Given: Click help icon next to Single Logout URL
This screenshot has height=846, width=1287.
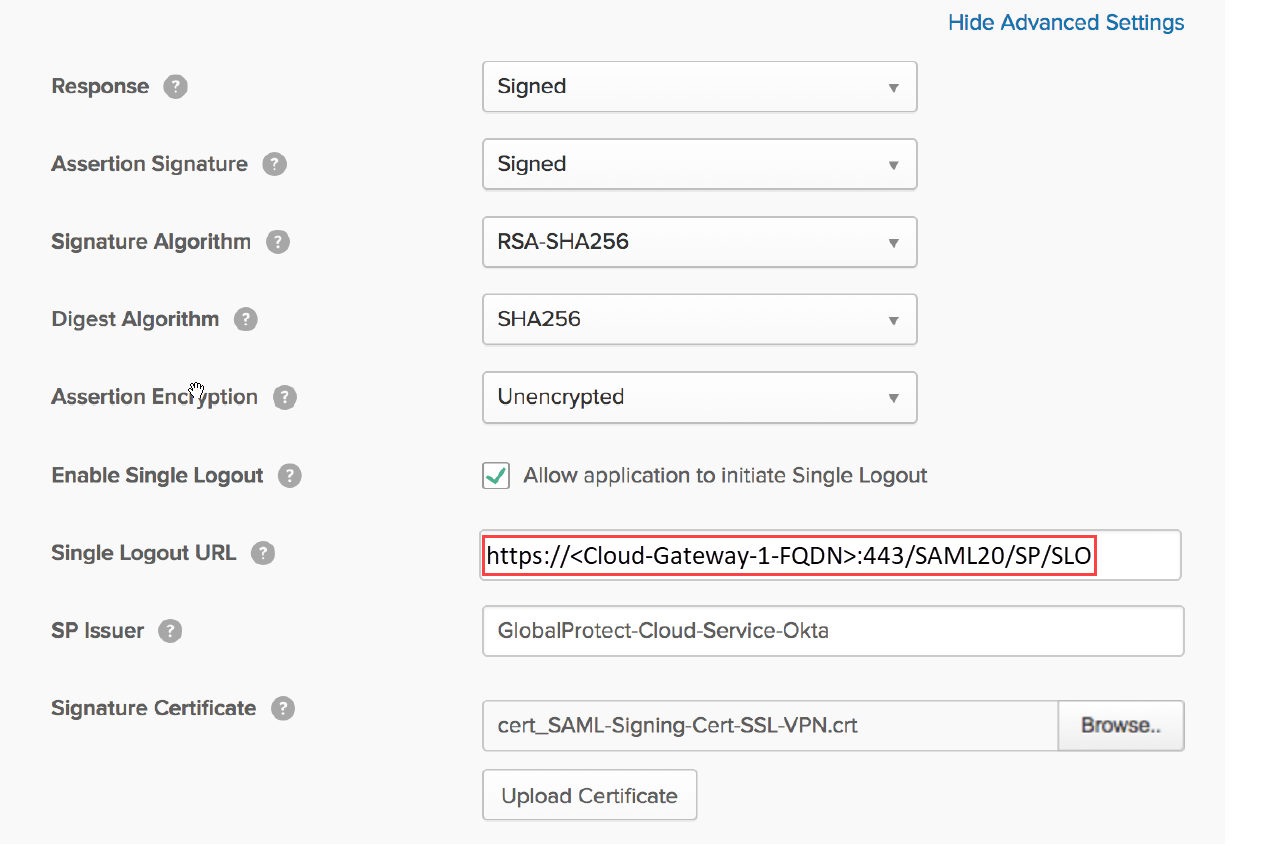Looking at the screenshot, I should (263, 554).
